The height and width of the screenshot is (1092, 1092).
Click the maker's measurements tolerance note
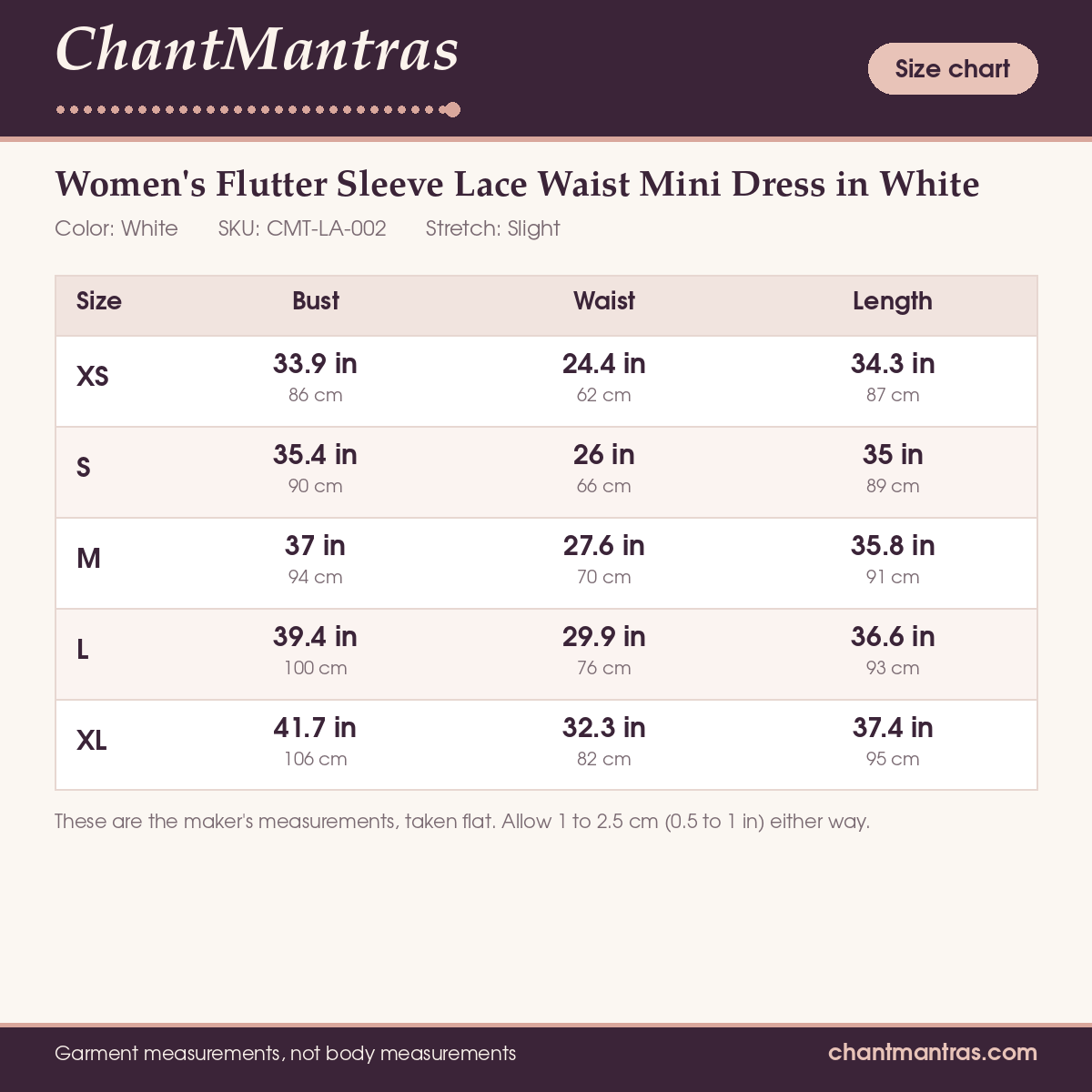(462, 821)
